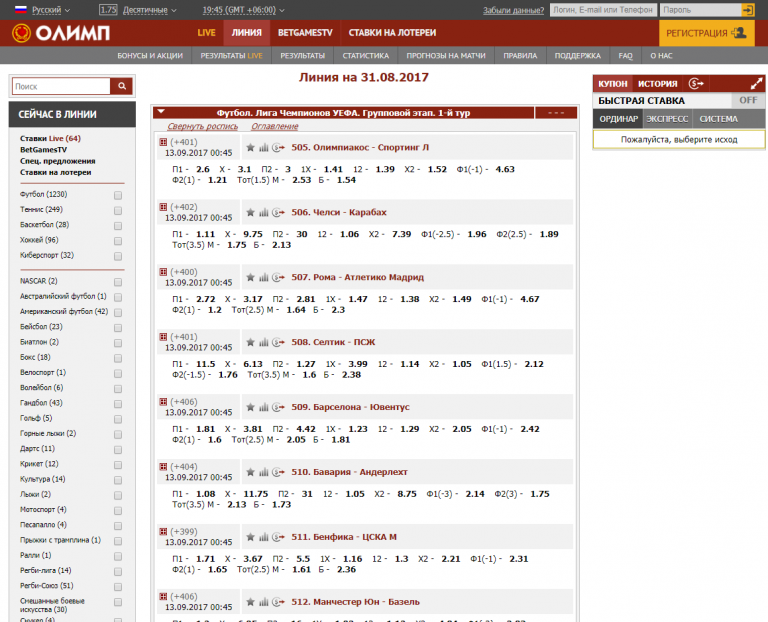Open the Десятичные odds format dropdown
Screen dimensions: 768x622
click(x=150, y=10)
